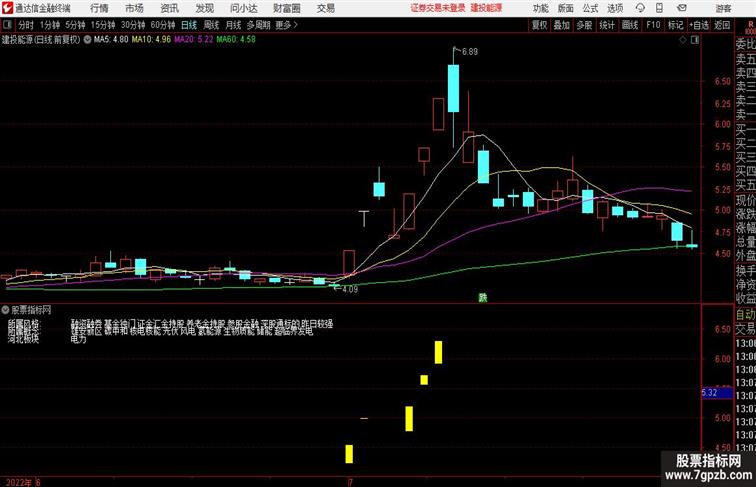Select the 1分钟 period
756x487 pixels.
(x=50, y=25)
